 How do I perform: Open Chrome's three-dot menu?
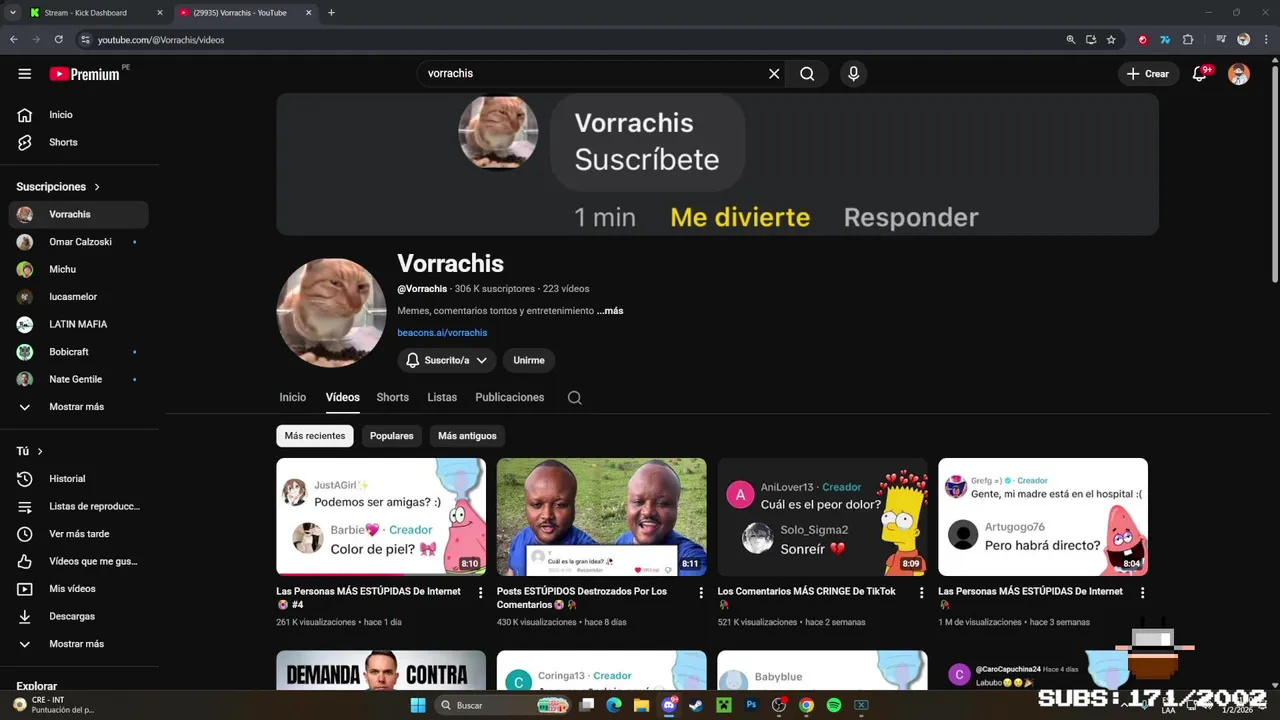tap(1265, 40)
